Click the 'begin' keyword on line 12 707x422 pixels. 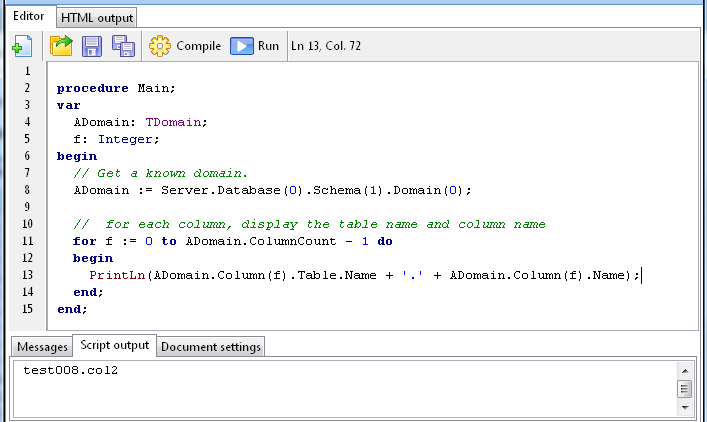(93, 258)
